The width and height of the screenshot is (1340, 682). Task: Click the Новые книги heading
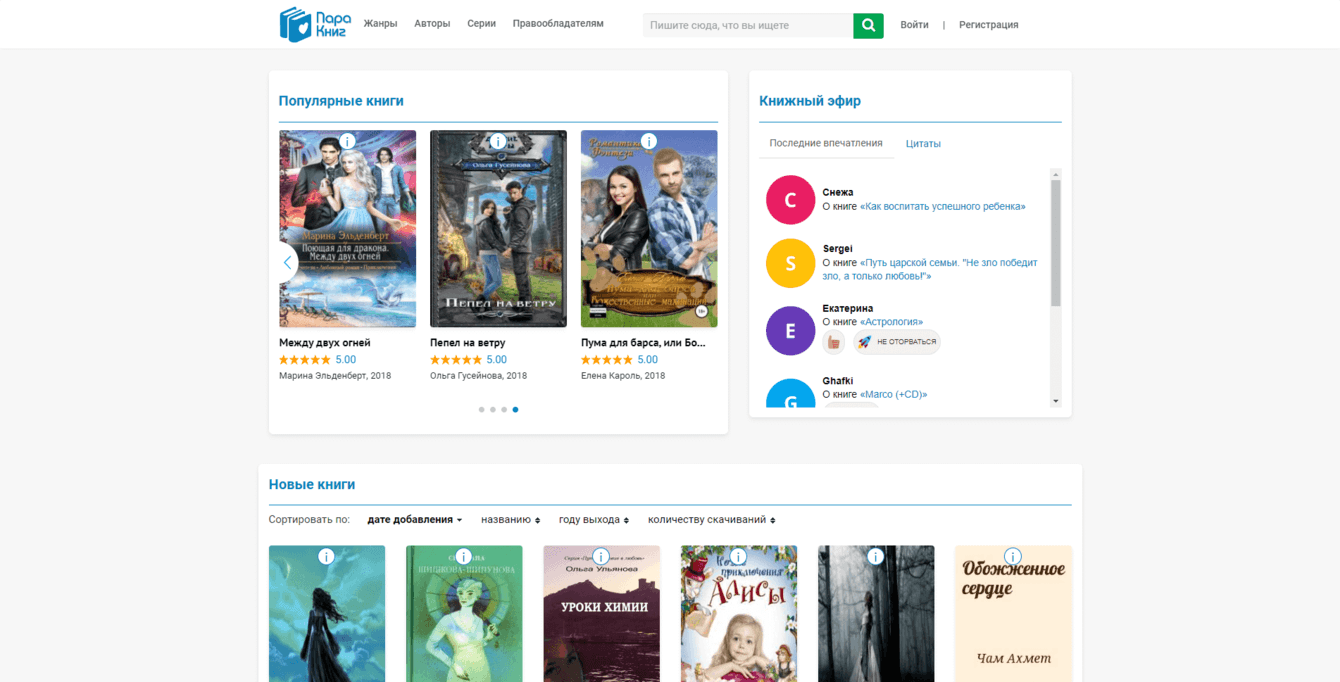click(x=312, y=485)
